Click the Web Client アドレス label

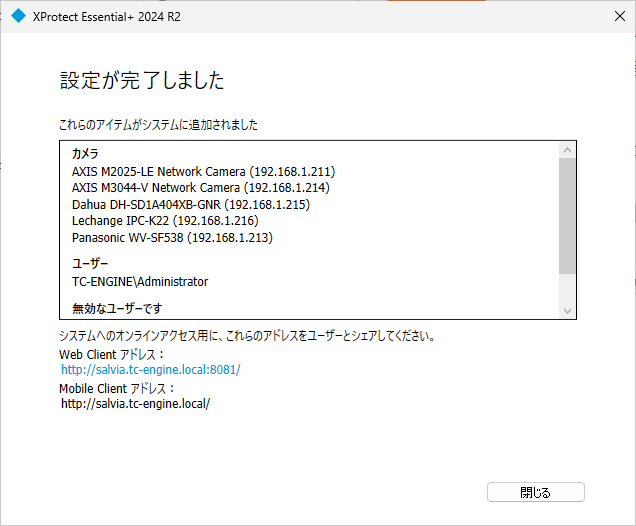coord(112,354)
